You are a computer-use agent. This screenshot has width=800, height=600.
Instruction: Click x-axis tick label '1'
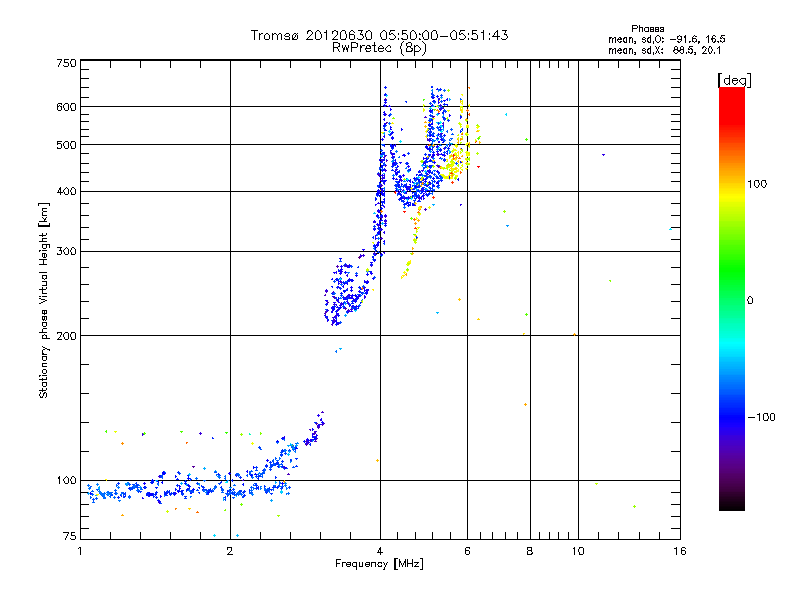[x=80, y=551]
